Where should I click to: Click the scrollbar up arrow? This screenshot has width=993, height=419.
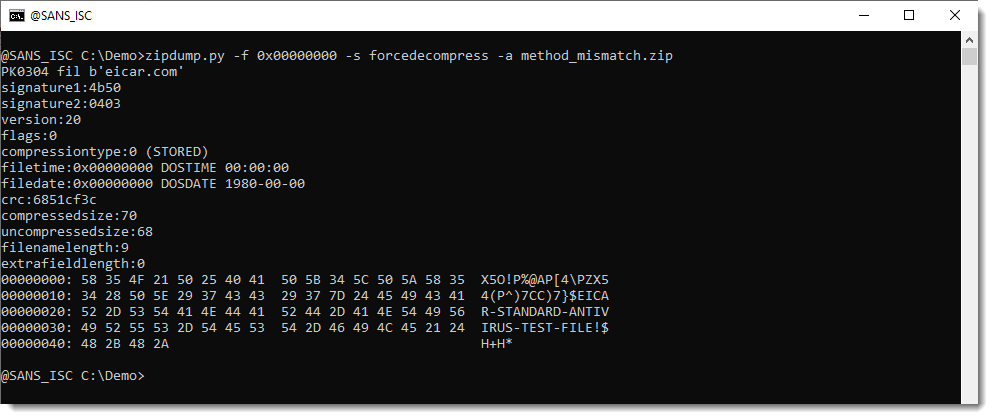pos(968,39)
